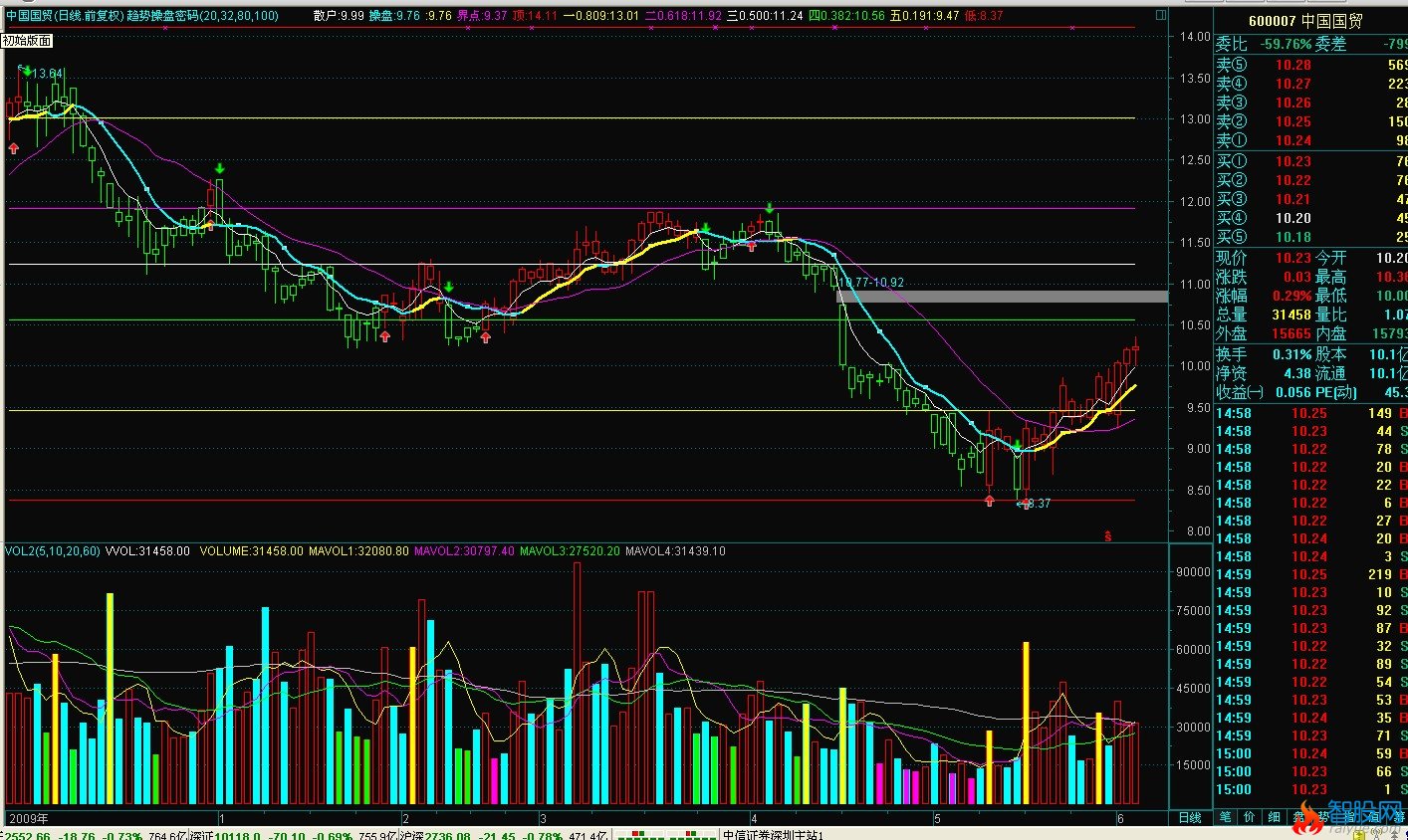Select the 卖① 10.24 ask row
The height and width of the screenshot is (840, 1408).
(1311, 140)
